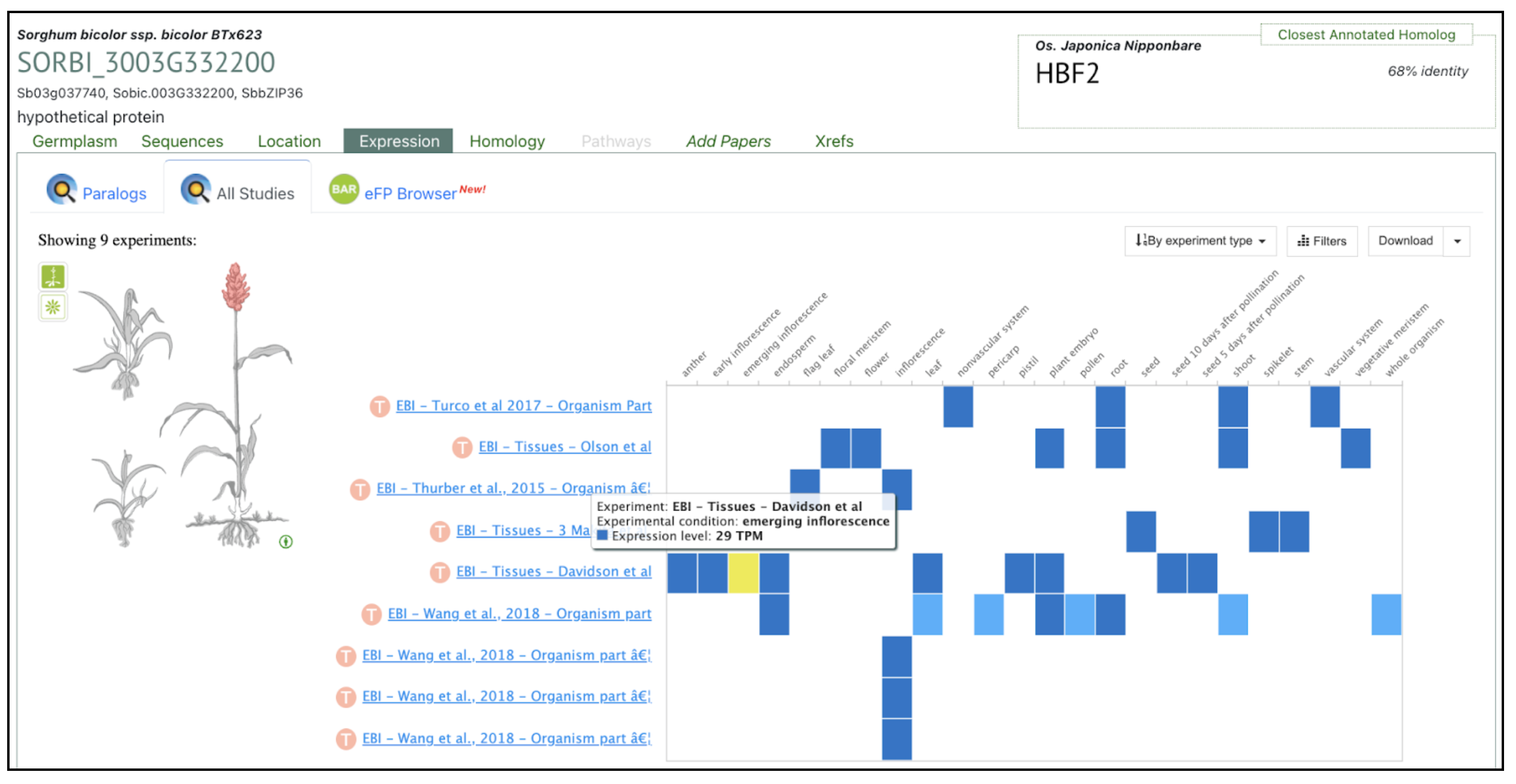Open EBI – Tissues – Olson et al link

click(x=564, y=447)
